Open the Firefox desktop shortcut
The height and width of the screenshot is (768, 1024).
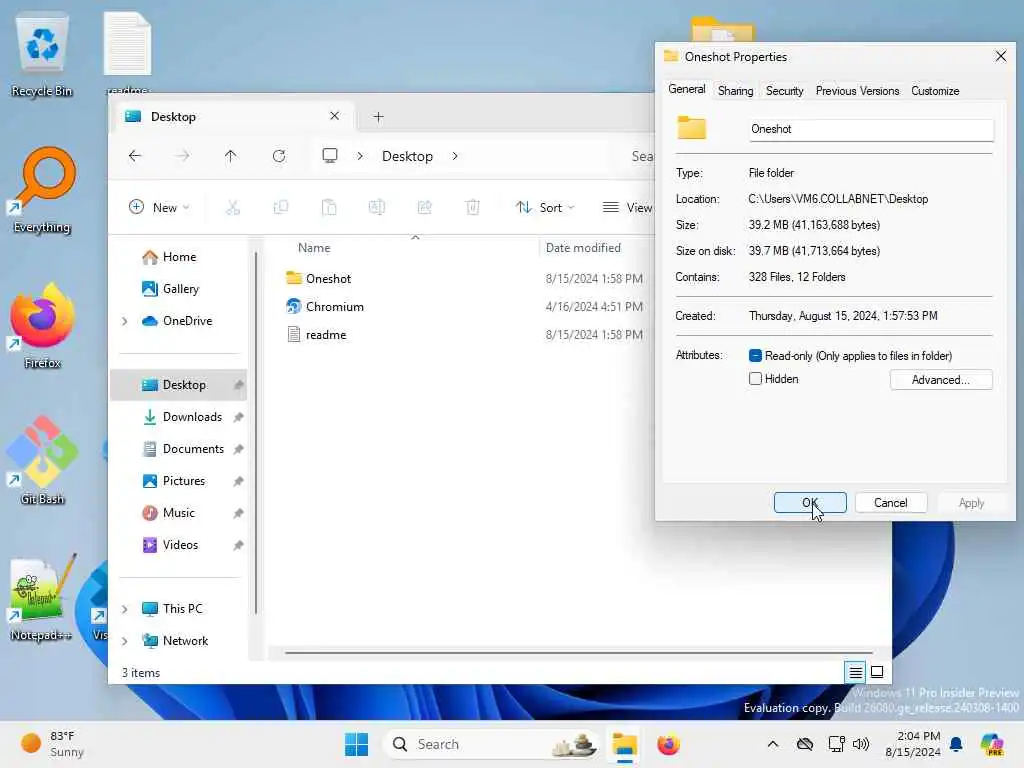42,327
